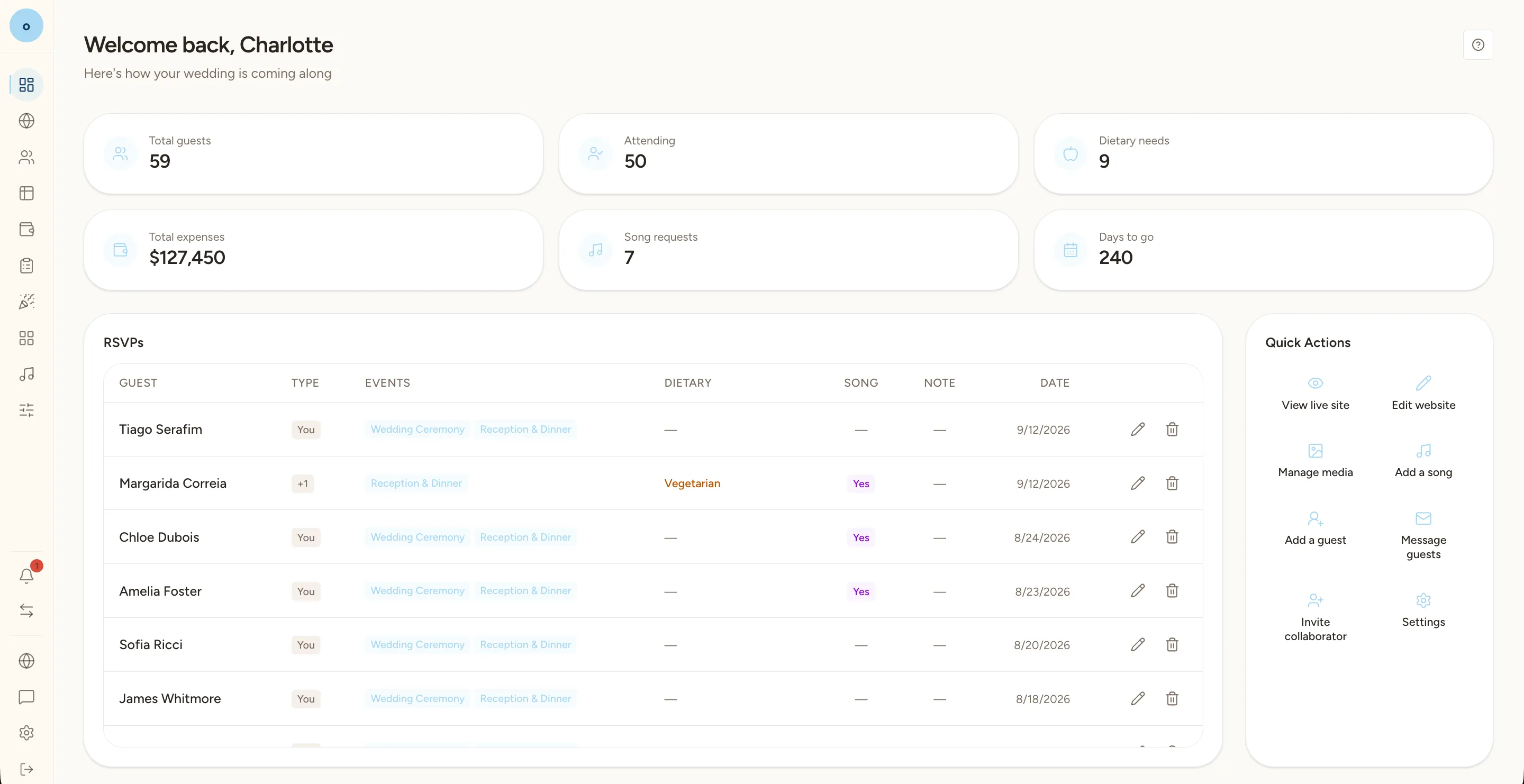This screenshot has height=784, width=1524.
Task: Click View live site quick action
Action: (x=1315, y=393)
